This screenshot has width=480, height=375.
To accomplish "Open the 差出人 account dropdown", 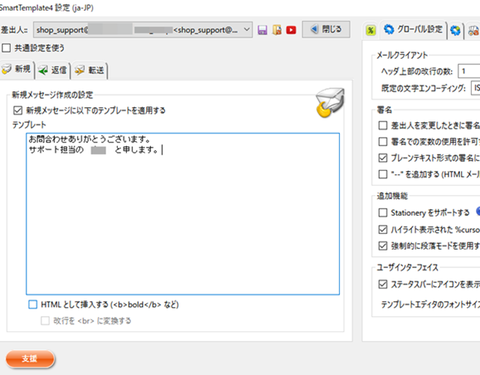I will (x=143, y=30).
